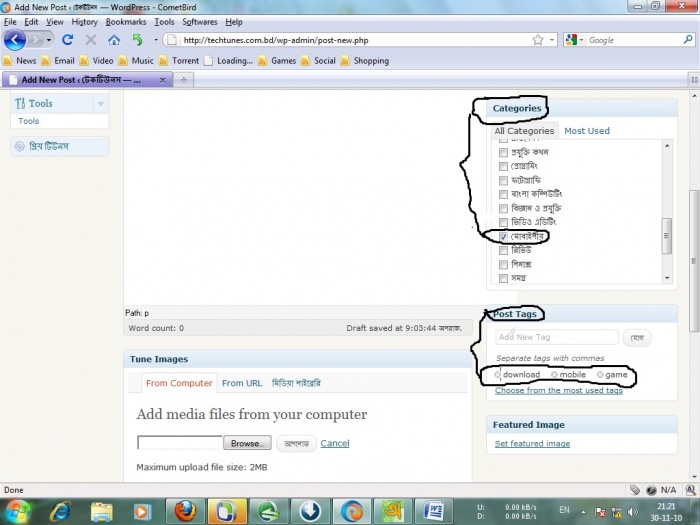Click the Cancel upload link
Viewport: 700px width, 525px height.
335,443
